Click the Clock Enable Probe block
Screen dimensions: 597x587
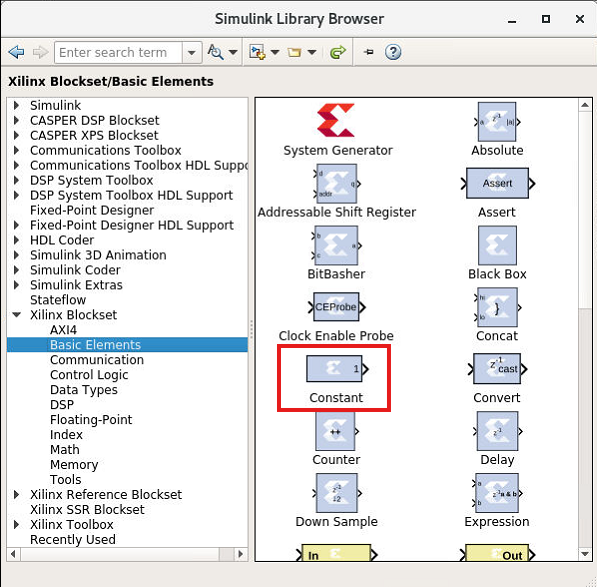coord(337,307)
